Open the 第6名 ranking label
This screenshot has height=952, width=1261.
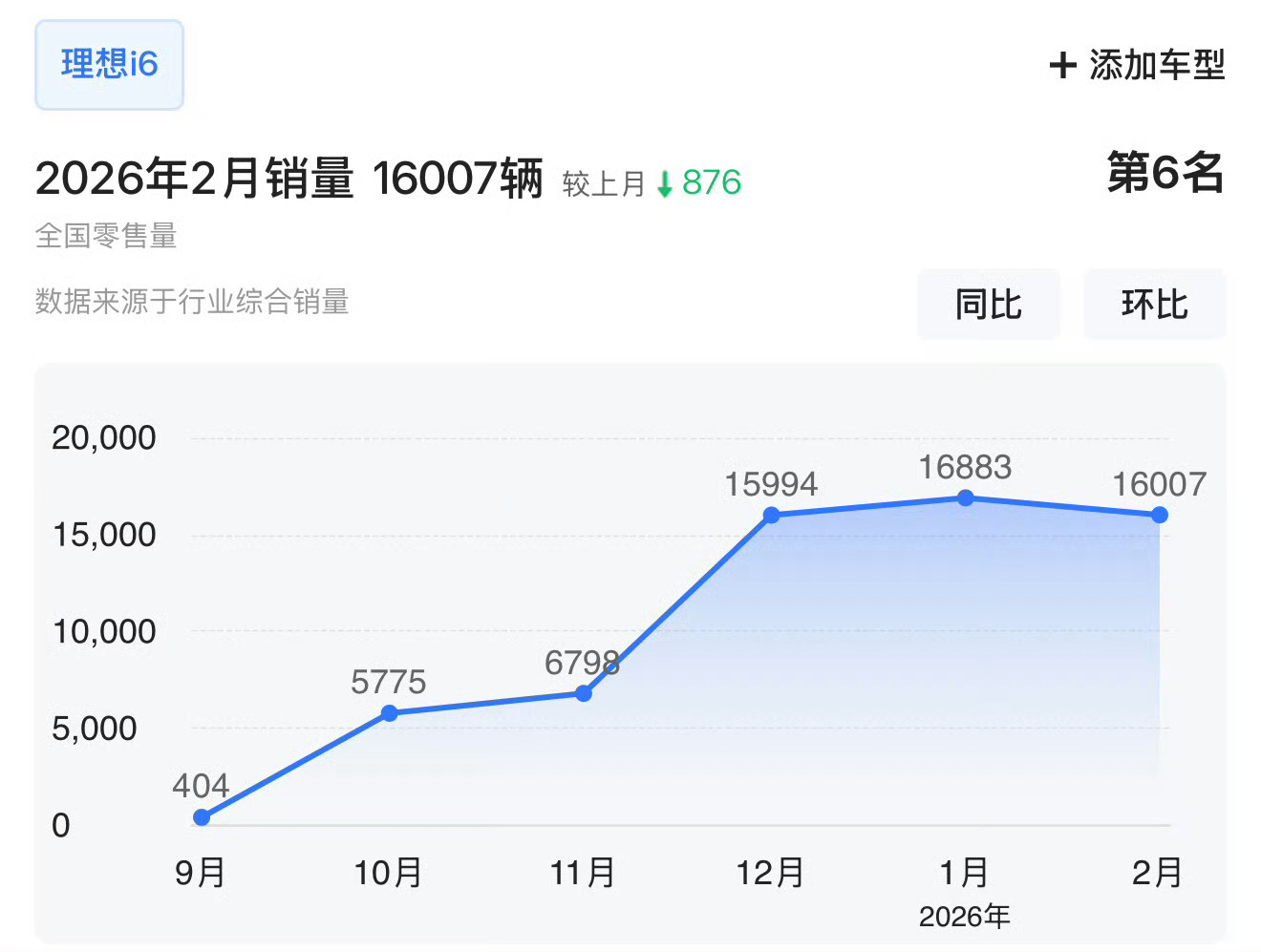click(1165, 173)
